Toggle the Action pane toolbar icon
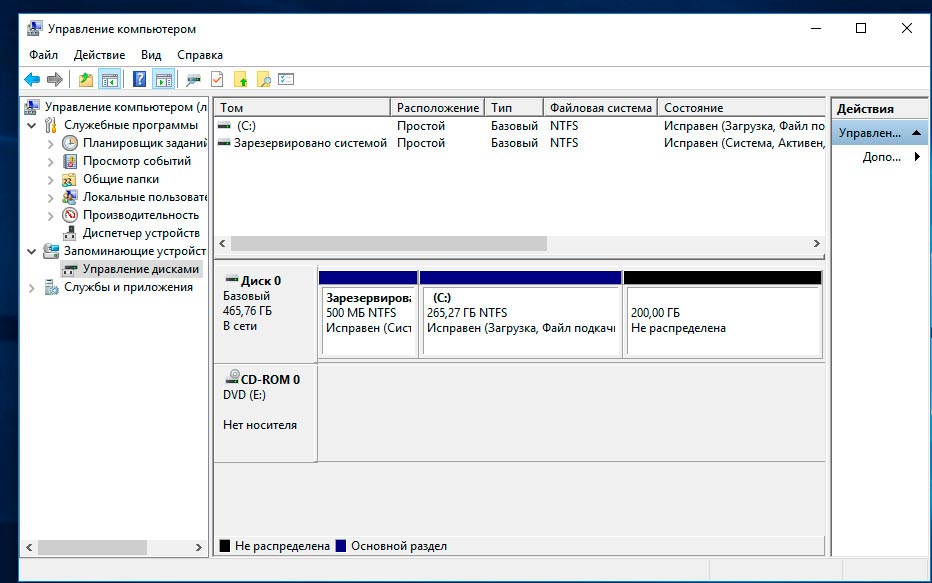The width and height of the screenshot is (932, 583). coord(163,80)
